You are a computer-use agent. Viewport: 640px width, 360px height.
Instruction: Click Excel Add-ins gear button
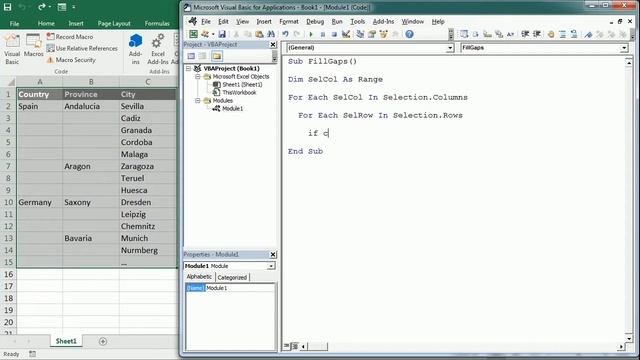click(x=158, y=49)
